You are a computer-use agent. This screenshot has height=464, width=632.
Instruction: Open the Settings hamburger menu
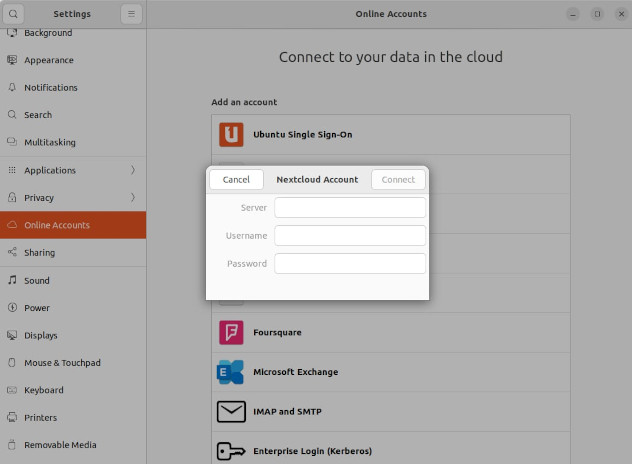click(132, 14)
